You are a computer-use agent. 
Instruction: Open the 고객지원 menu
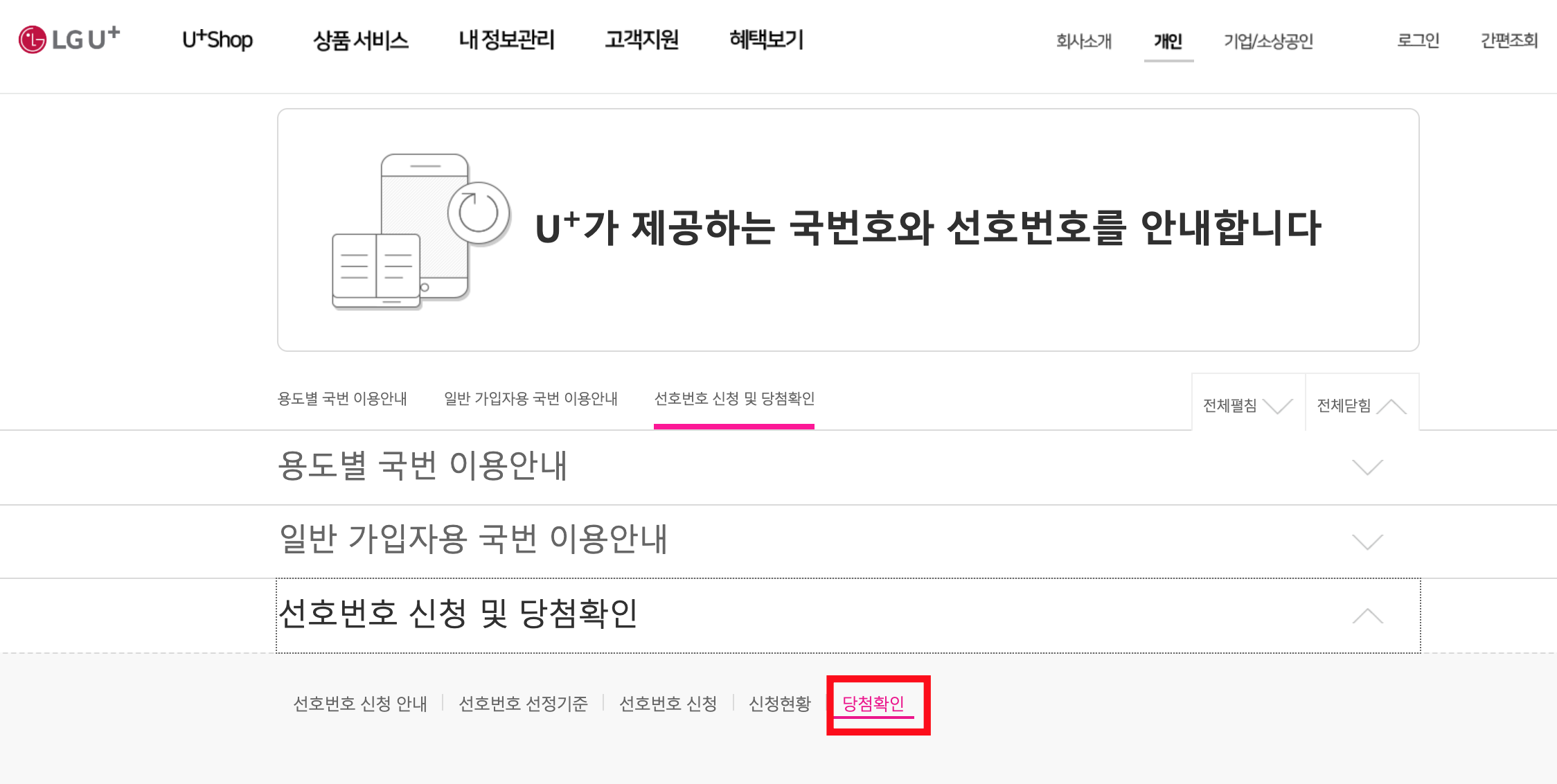coord(641,40)
